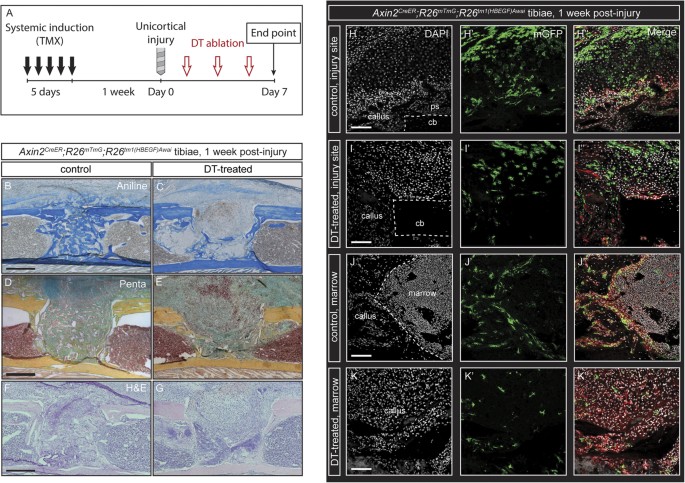
Task: Click the drill bit icon above Day 0
Action: point(161,62)
